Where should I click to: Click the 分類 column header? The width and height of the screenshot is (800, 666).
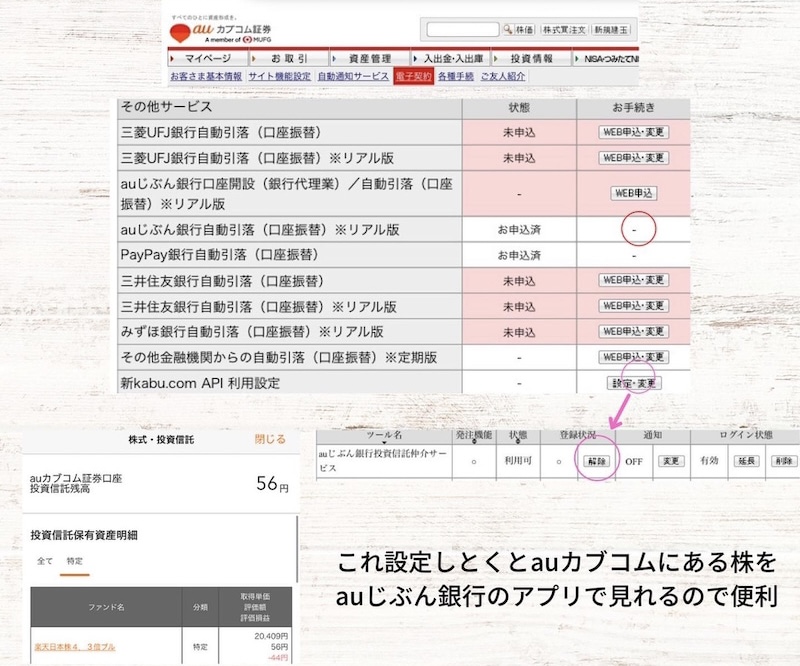(200, 607)
